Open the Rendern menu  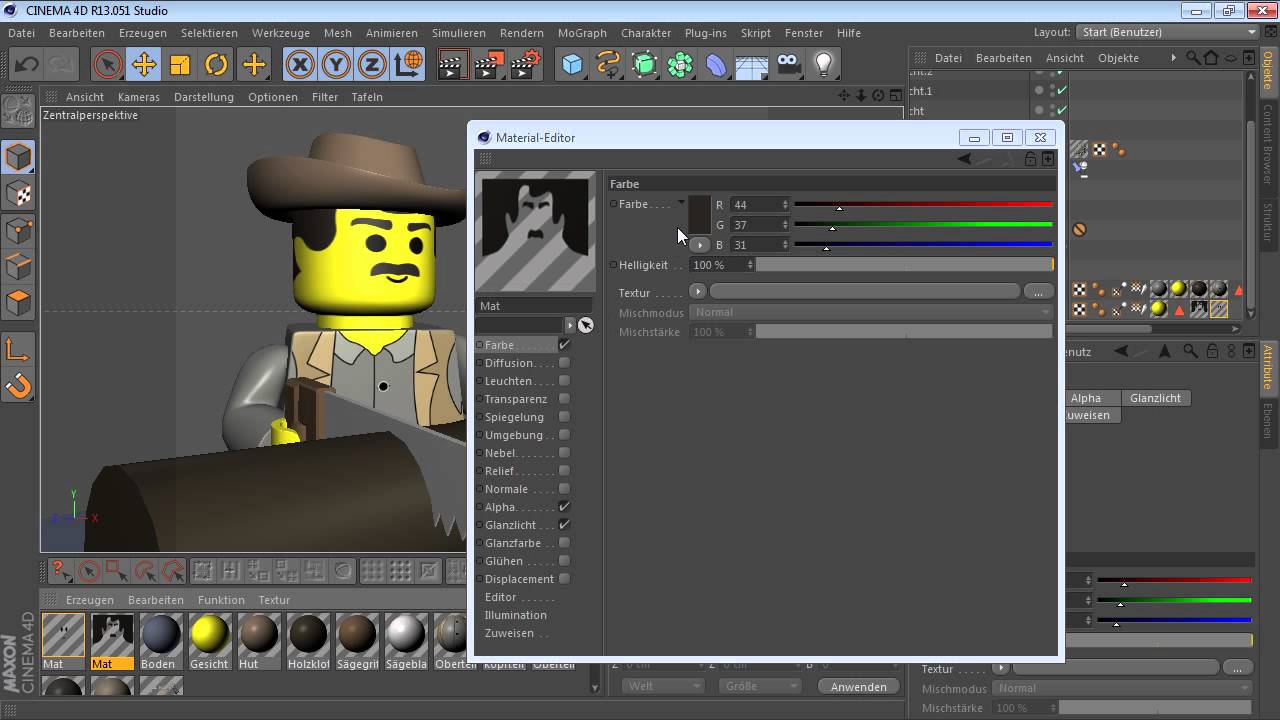(522, 33)
